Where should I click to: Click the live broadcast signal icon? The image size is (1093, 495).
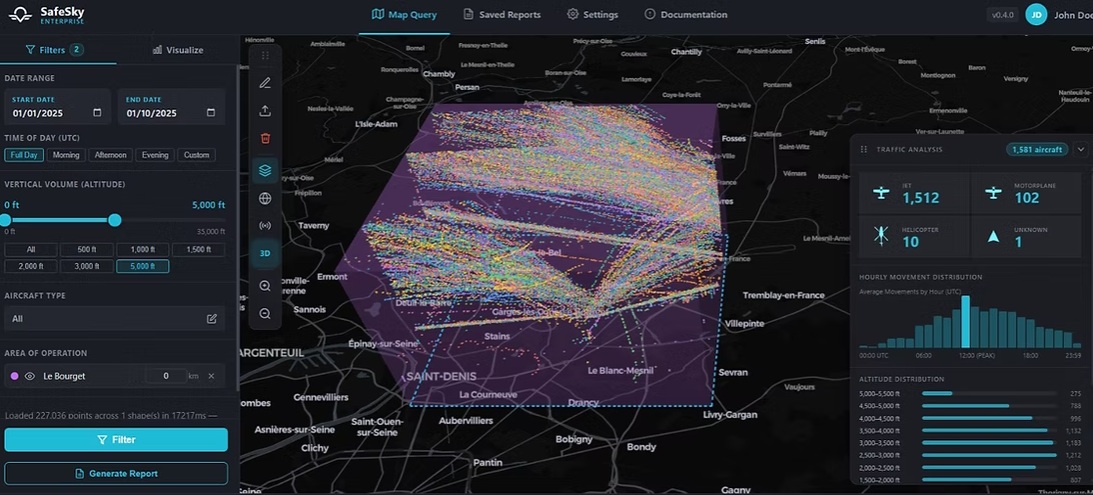tap(265, 226)
